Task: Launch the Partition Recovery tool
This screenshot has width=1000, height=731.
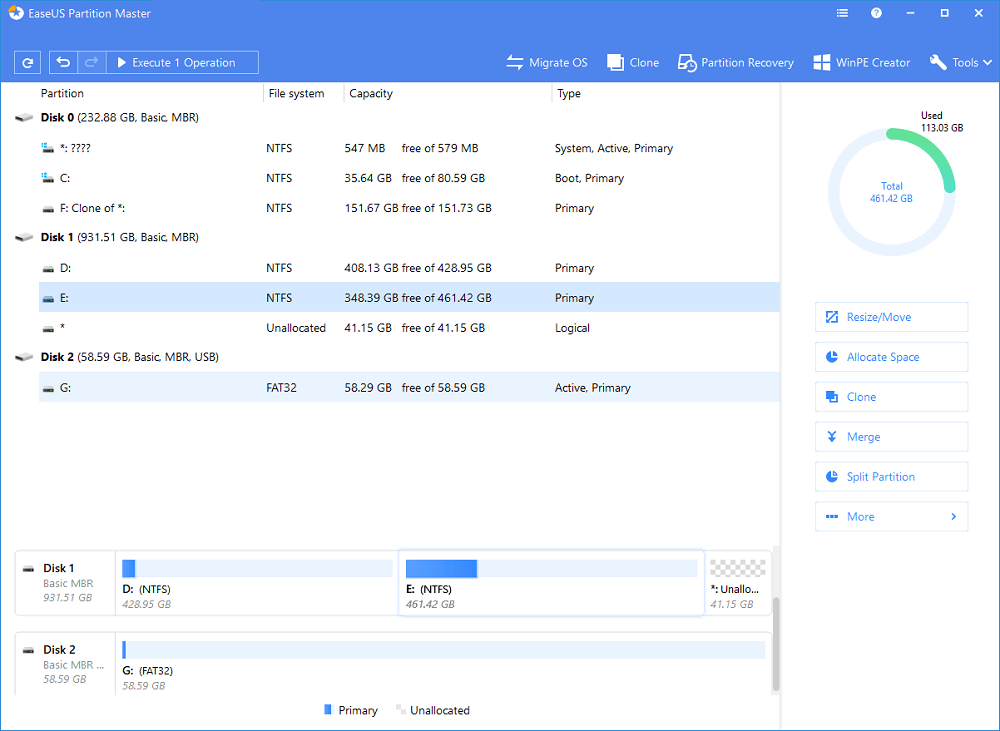Action: (736, 62)
